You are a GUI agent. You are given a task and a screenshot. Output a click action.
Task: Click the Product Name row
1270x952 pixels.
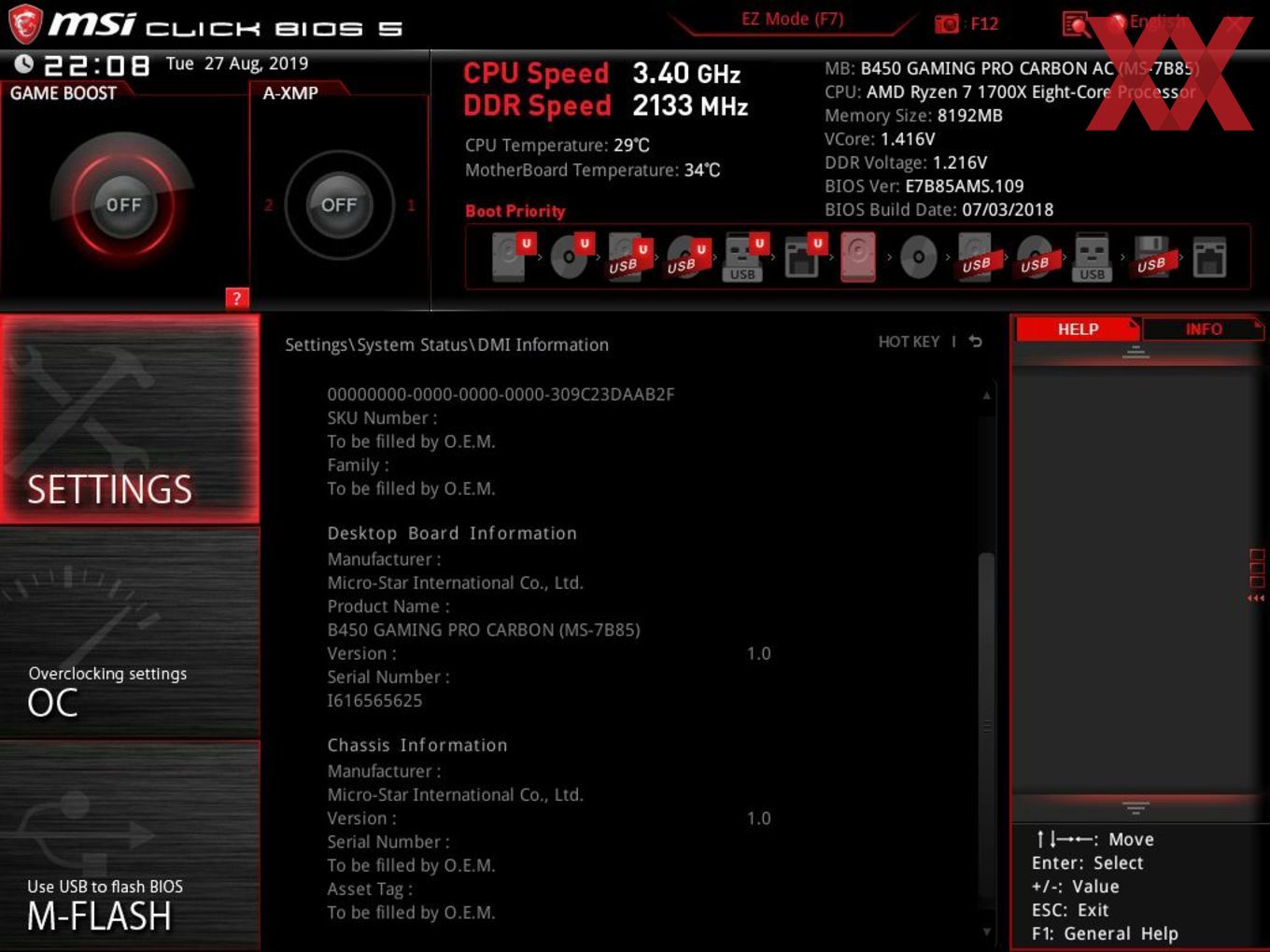[388, 606]
